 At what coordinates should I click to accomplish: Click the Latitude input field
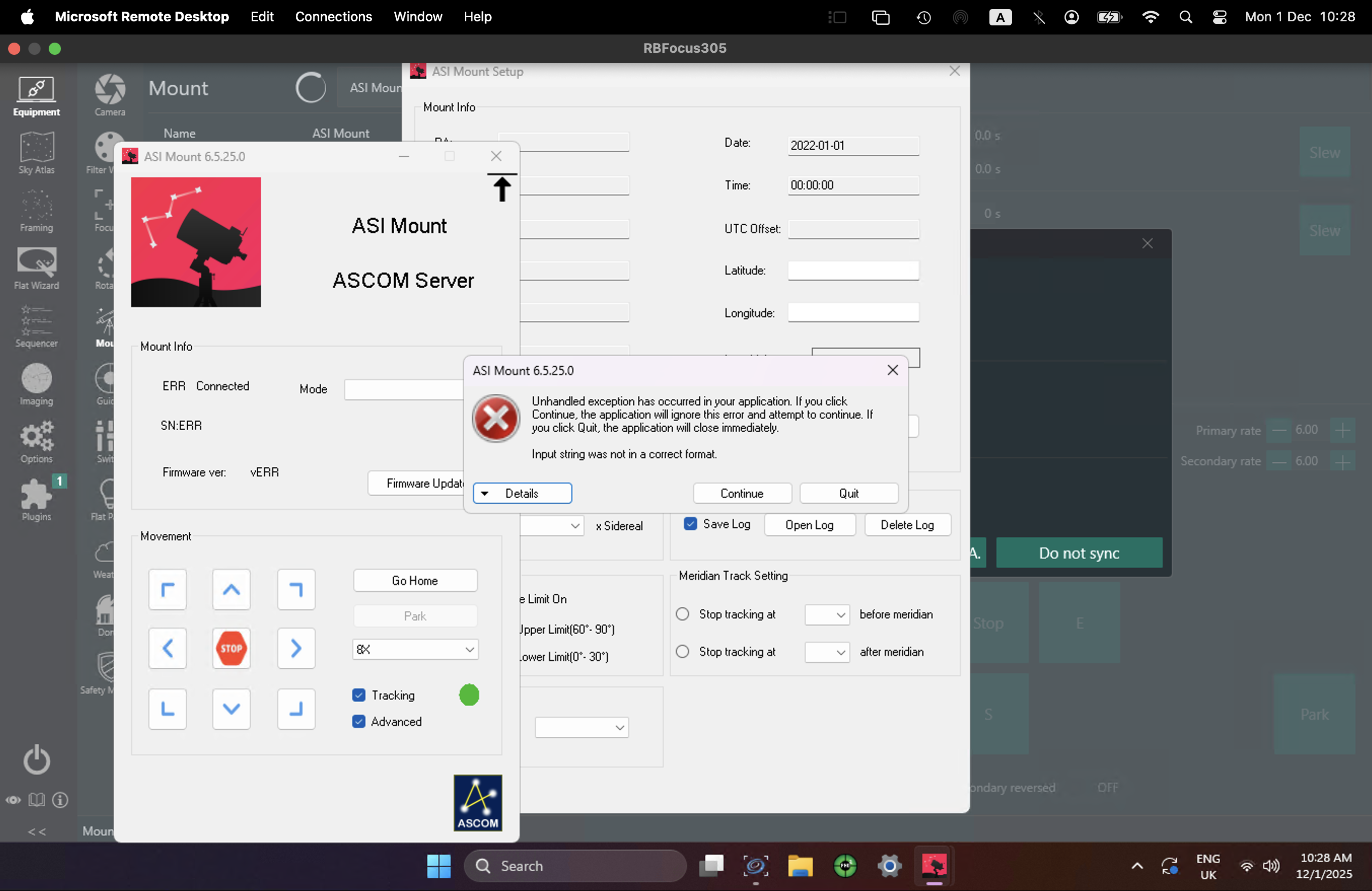click(852, 270)
